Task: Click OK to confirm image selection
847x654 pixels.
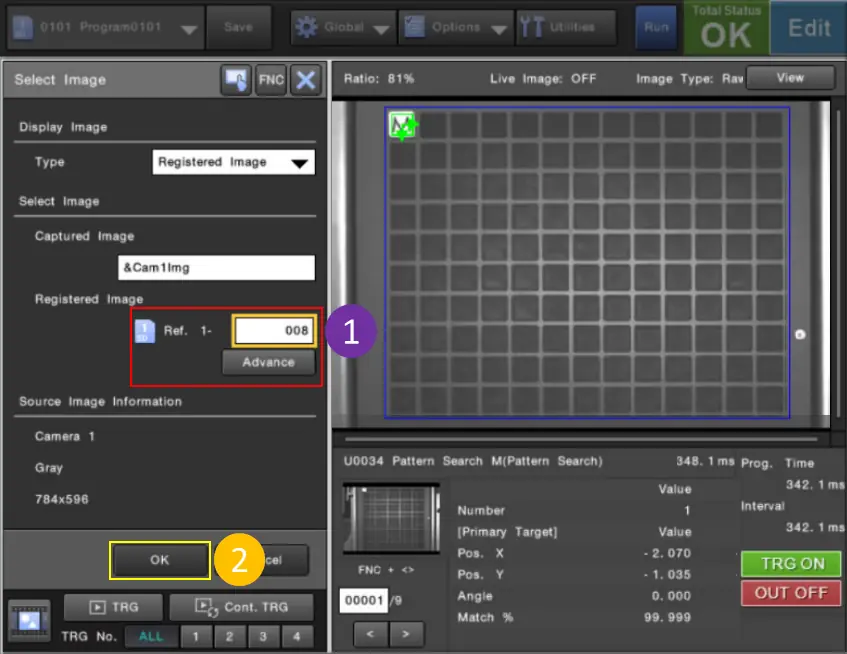Action: (160, 560)
